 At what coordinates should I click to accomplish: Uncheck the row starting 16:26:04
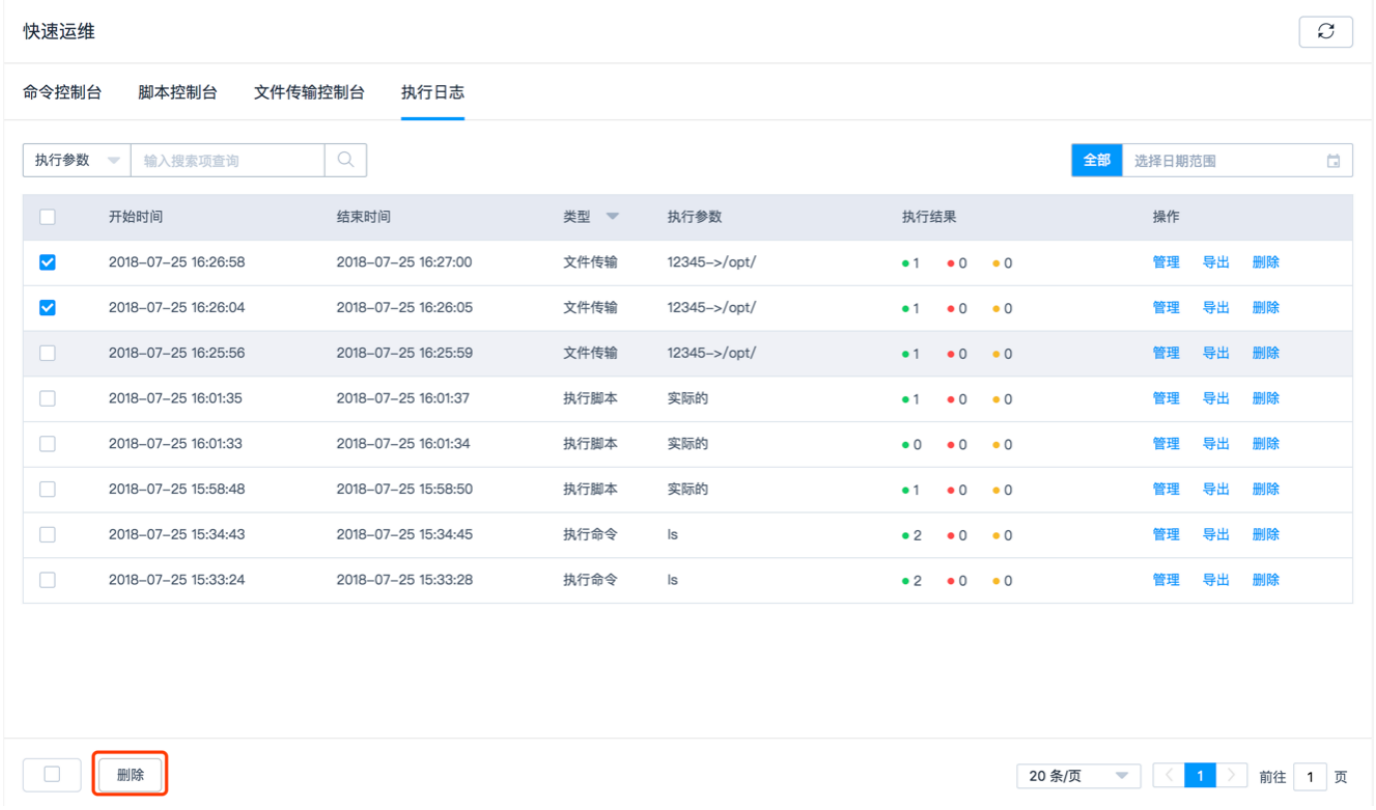point(47,308)
